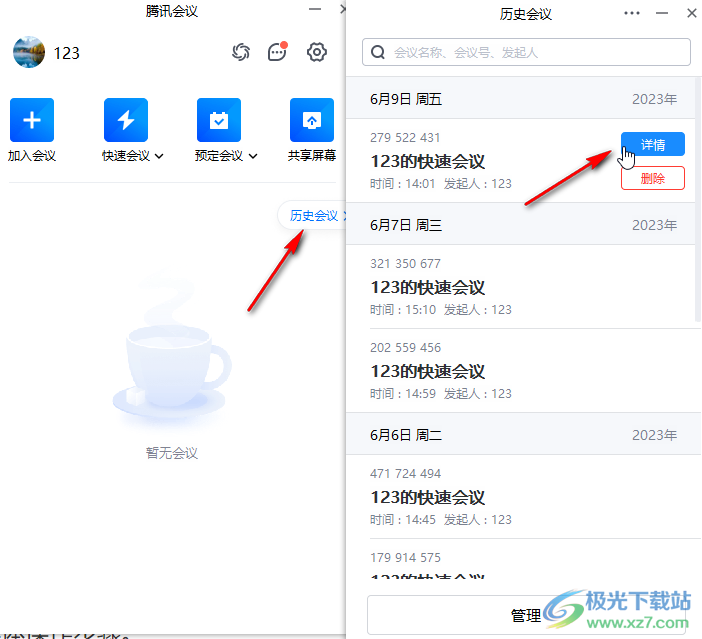The image size is (702, 639).
Task: Select the meeting entry 321 350 677
Action: [x=521, y=287]
